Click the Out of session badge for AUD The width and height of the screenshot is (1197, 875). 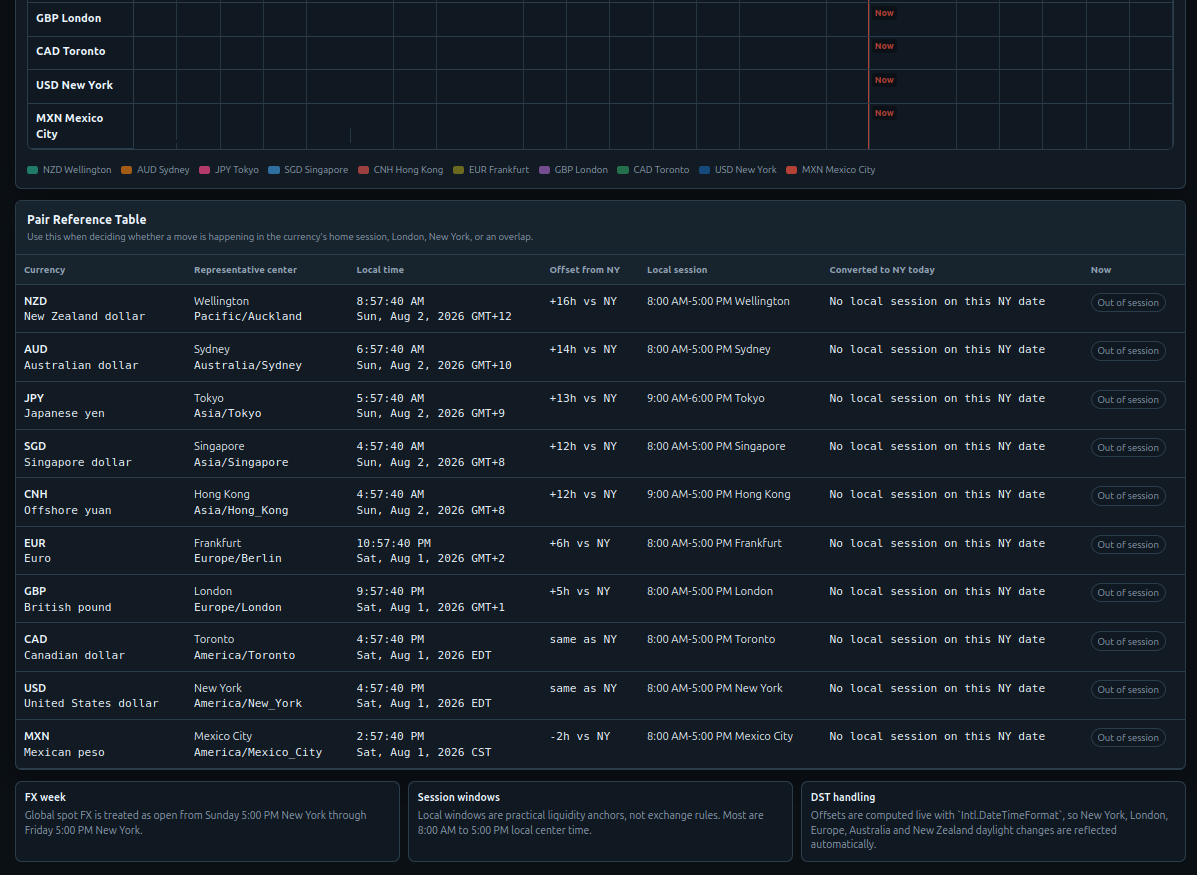pos(1128,350)
